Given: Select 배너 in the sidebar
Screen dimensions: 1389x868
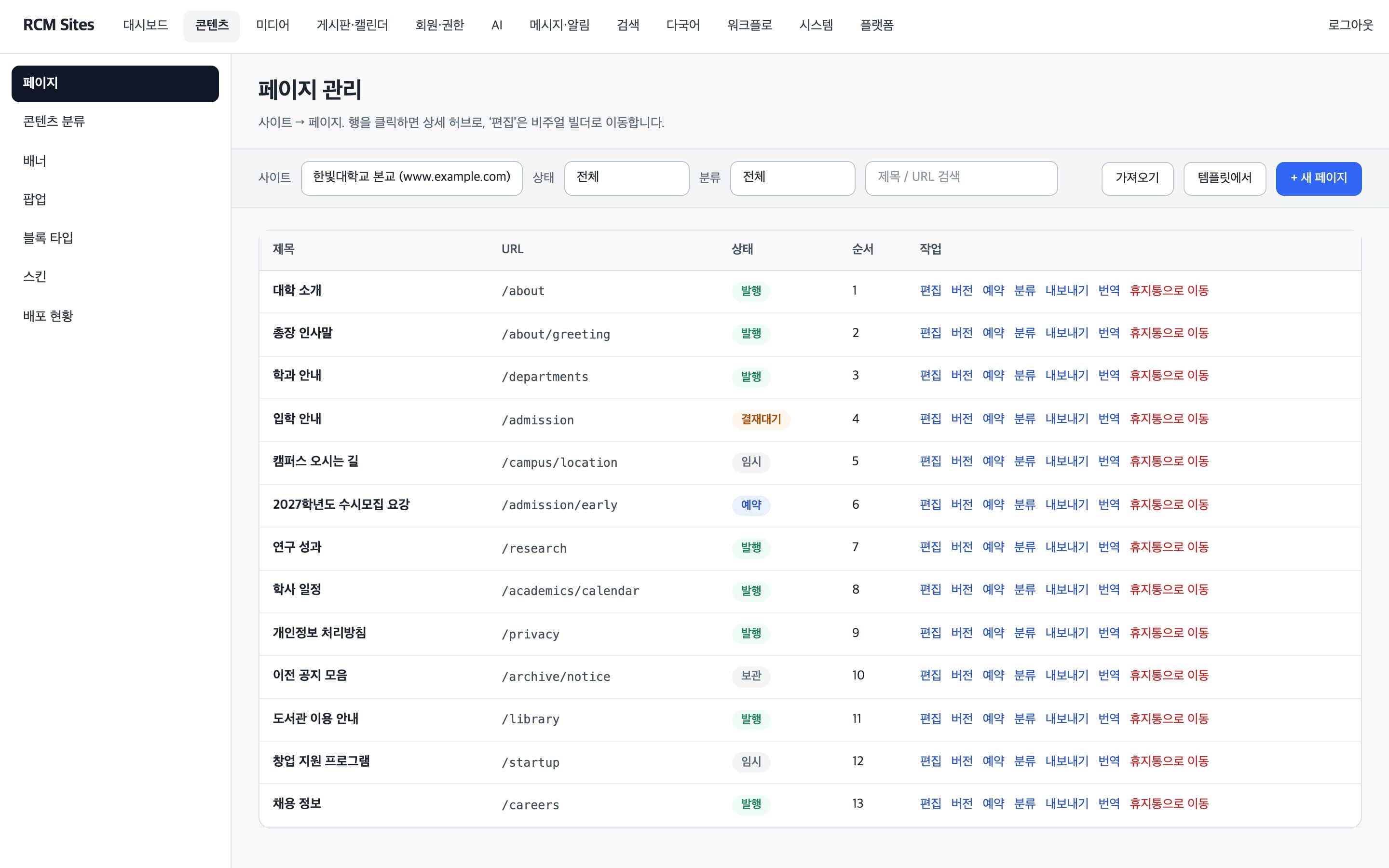Looking at the screenshot, I should pos(115,161).
